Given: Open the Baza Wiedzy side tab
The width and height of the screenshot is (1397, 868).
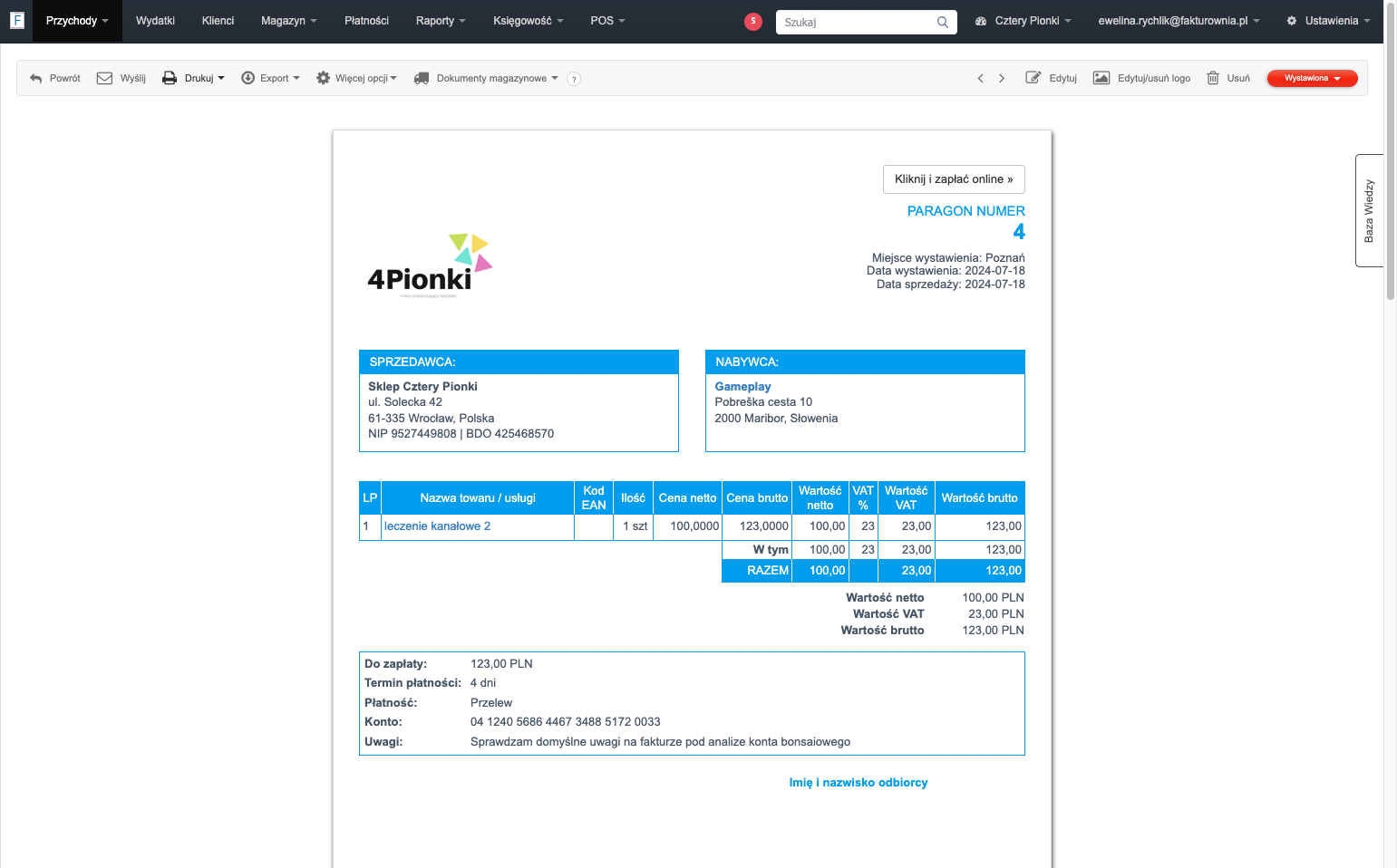Looking at the screenshot, I should (1369, 210).
